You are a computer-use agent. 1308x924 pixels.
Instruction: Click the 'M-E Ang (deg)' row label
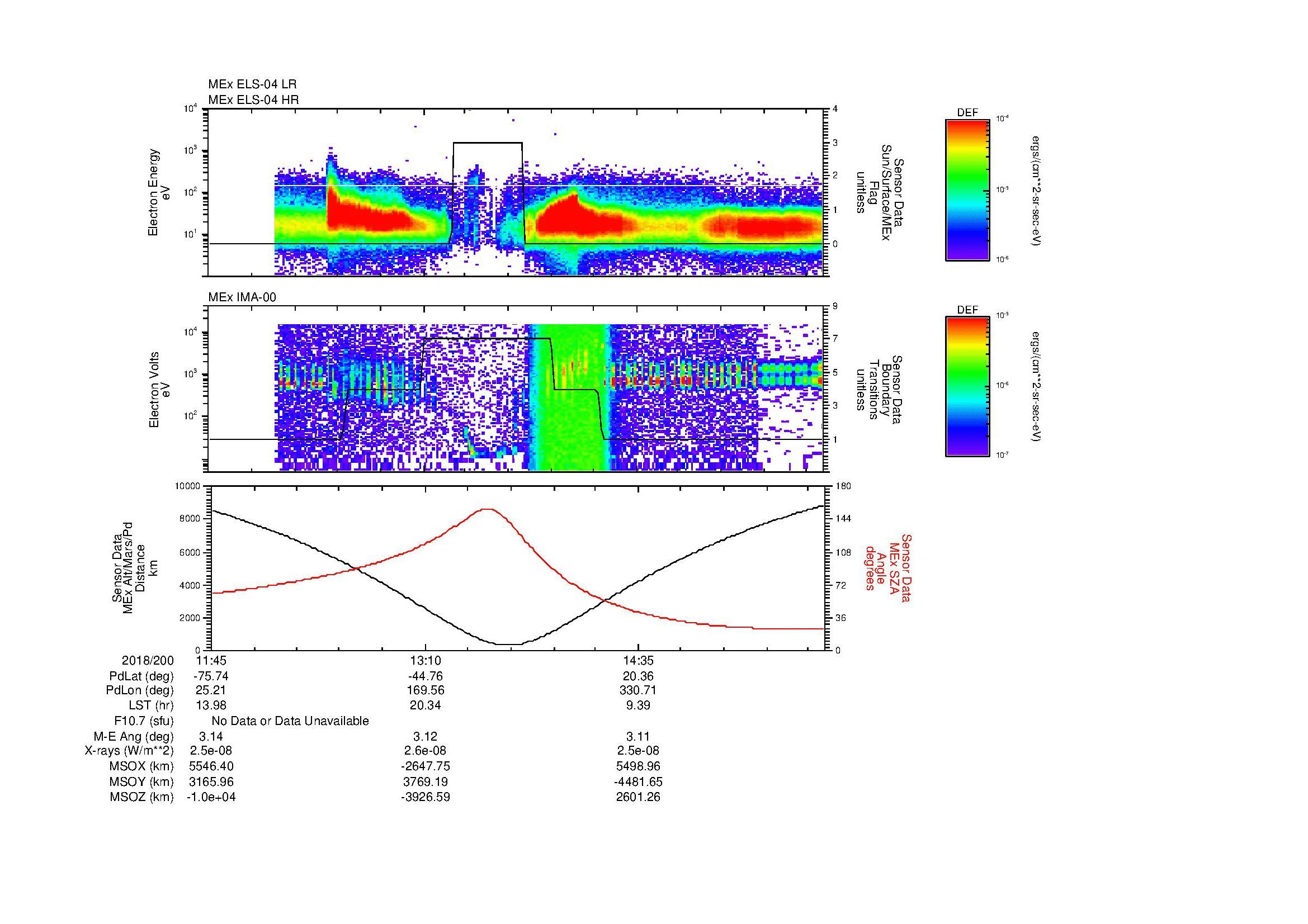133,736
